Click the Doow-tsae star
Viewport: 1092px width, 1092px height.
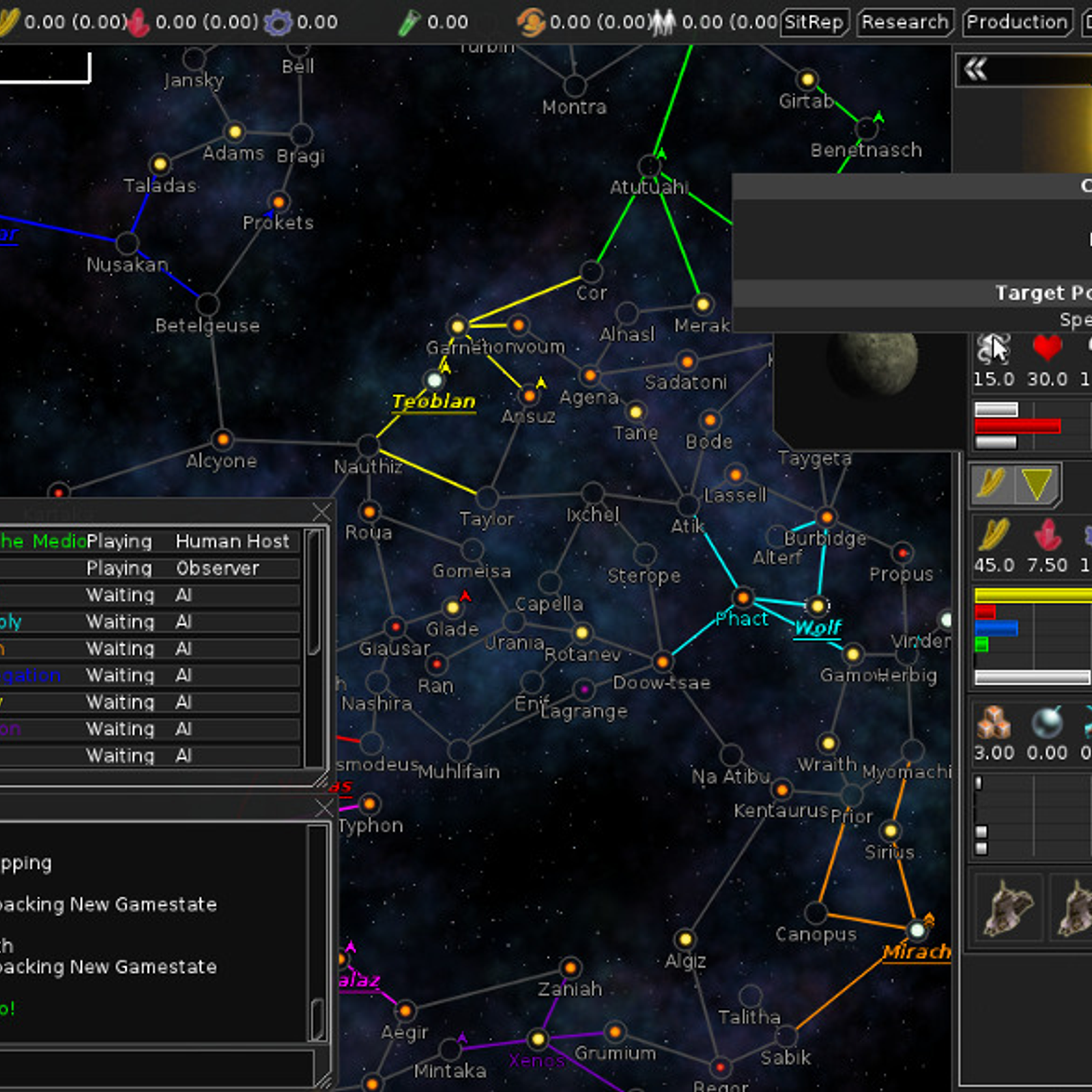[x=662, y=661]
